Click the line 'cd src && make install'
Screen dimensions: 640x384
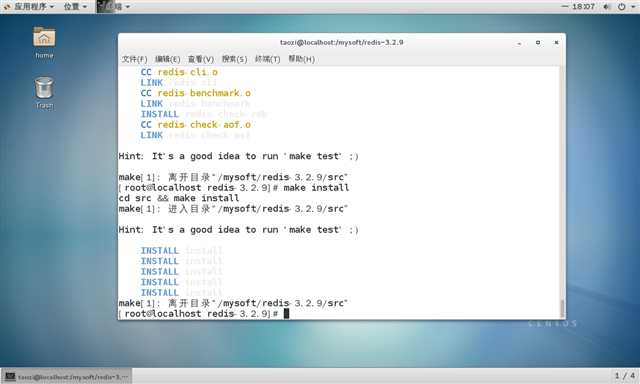click(179, 198)
